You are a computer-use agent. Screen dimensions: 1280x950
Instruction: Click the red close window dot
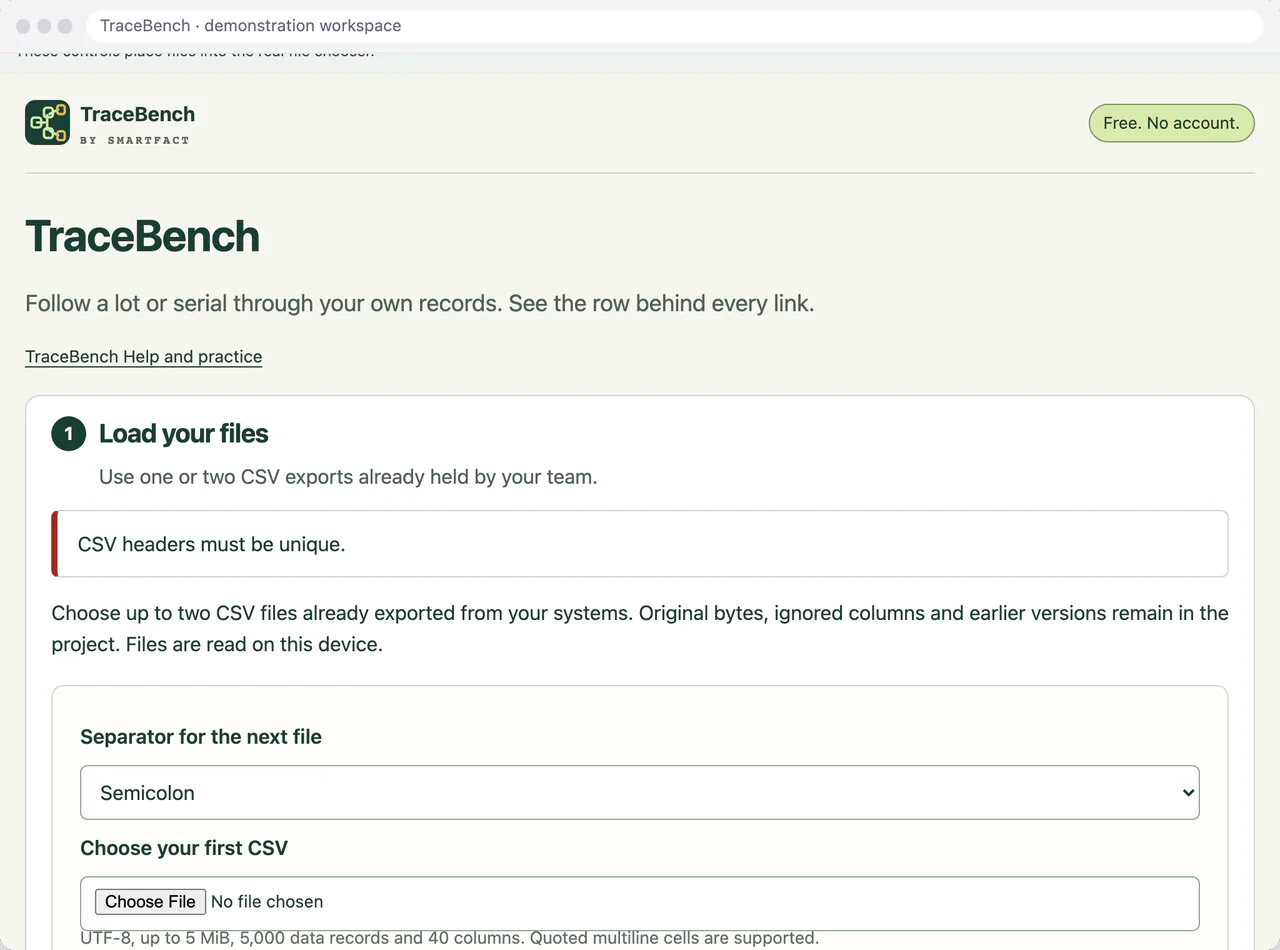pyautogui.click(x=23, y=26)
